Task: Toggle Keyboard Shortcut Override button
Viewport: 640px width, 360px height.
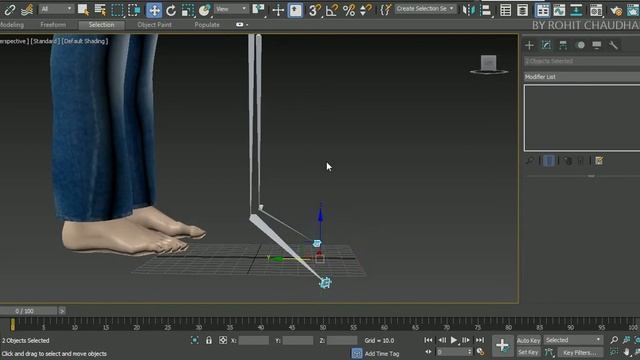Action: [295, 10]
